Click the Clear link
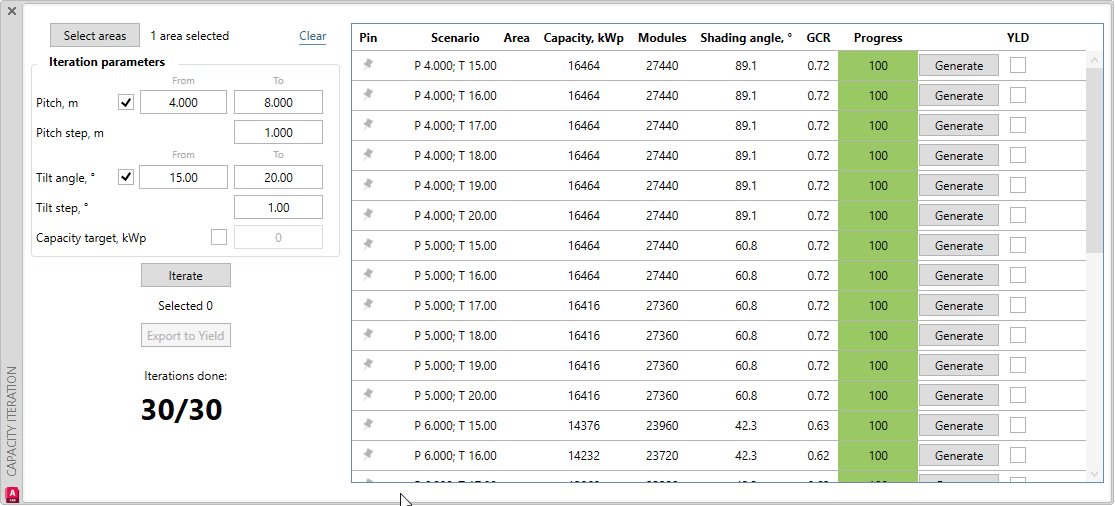Screen dimensions: 1115x506 312,36
